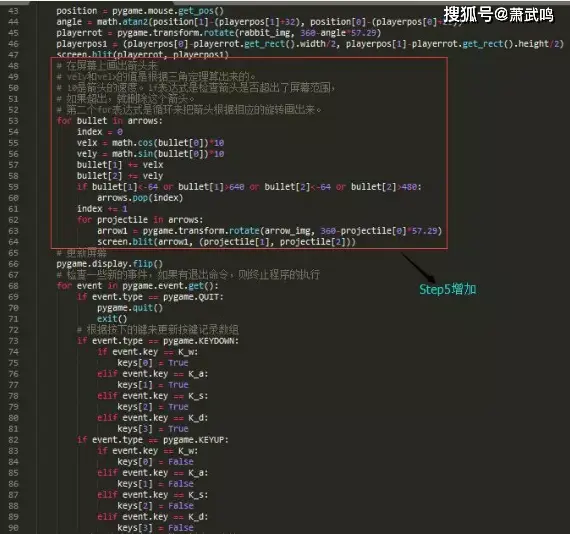
Task: Click 'if event.type == pygame.KEYDOWN:' line
Action: 158,341
